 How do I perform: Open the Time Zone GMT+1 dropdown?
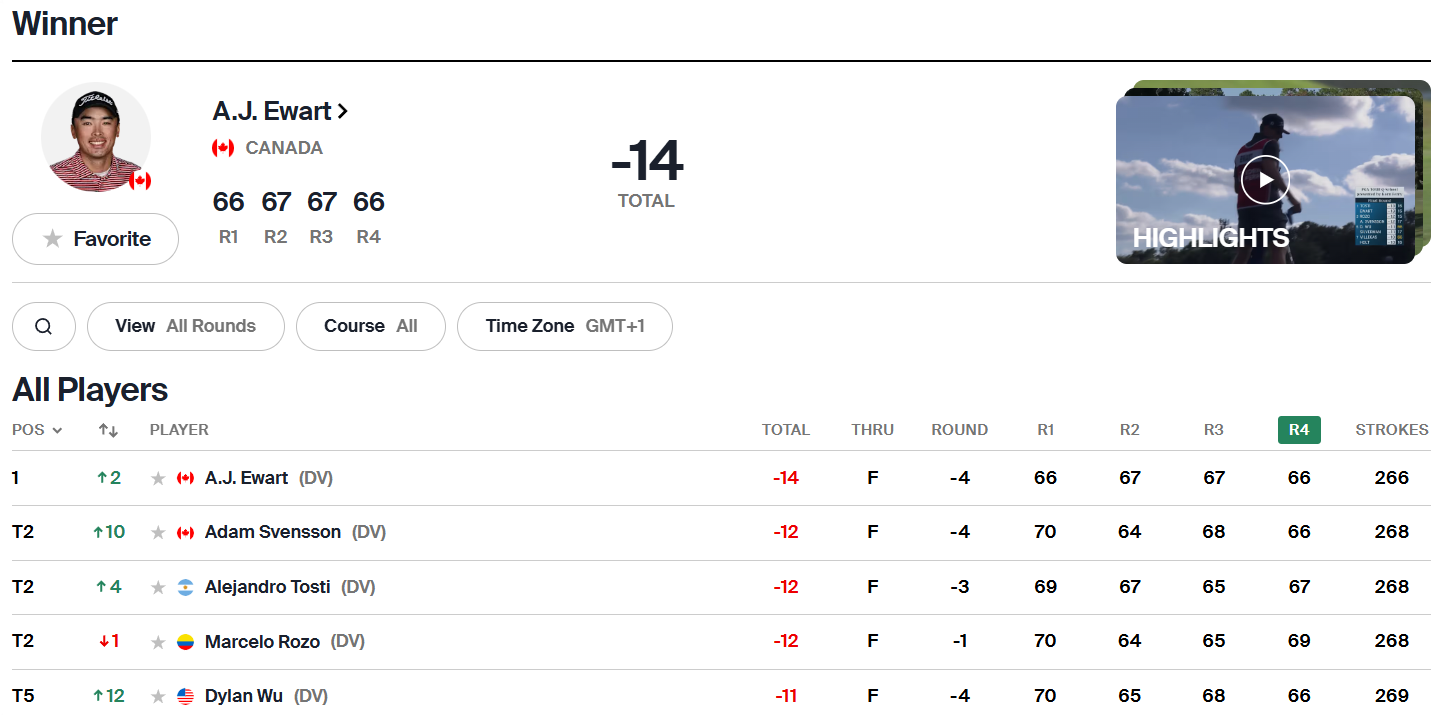coord(564,326)
